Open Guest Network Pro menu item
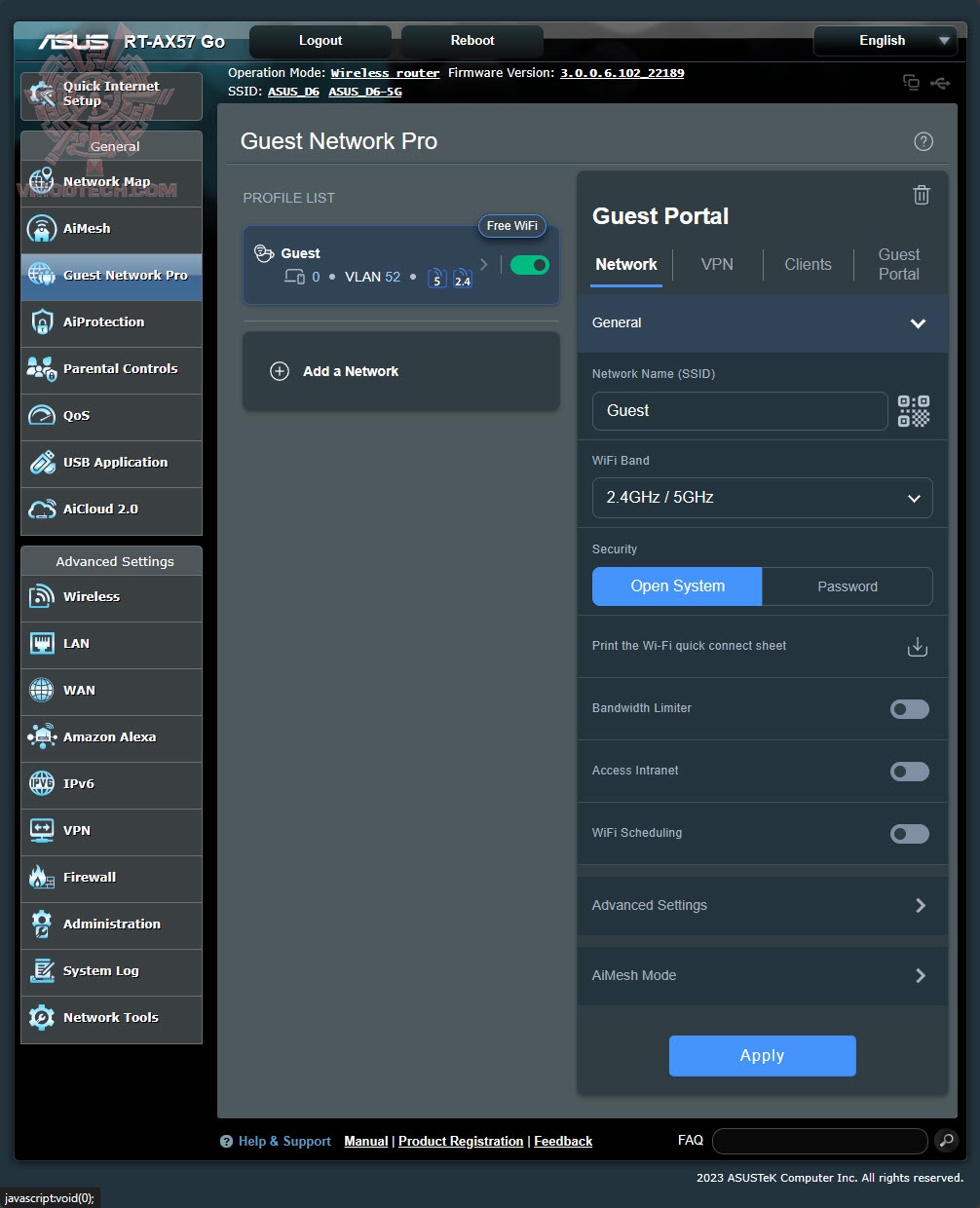 [x=111, y=276]
